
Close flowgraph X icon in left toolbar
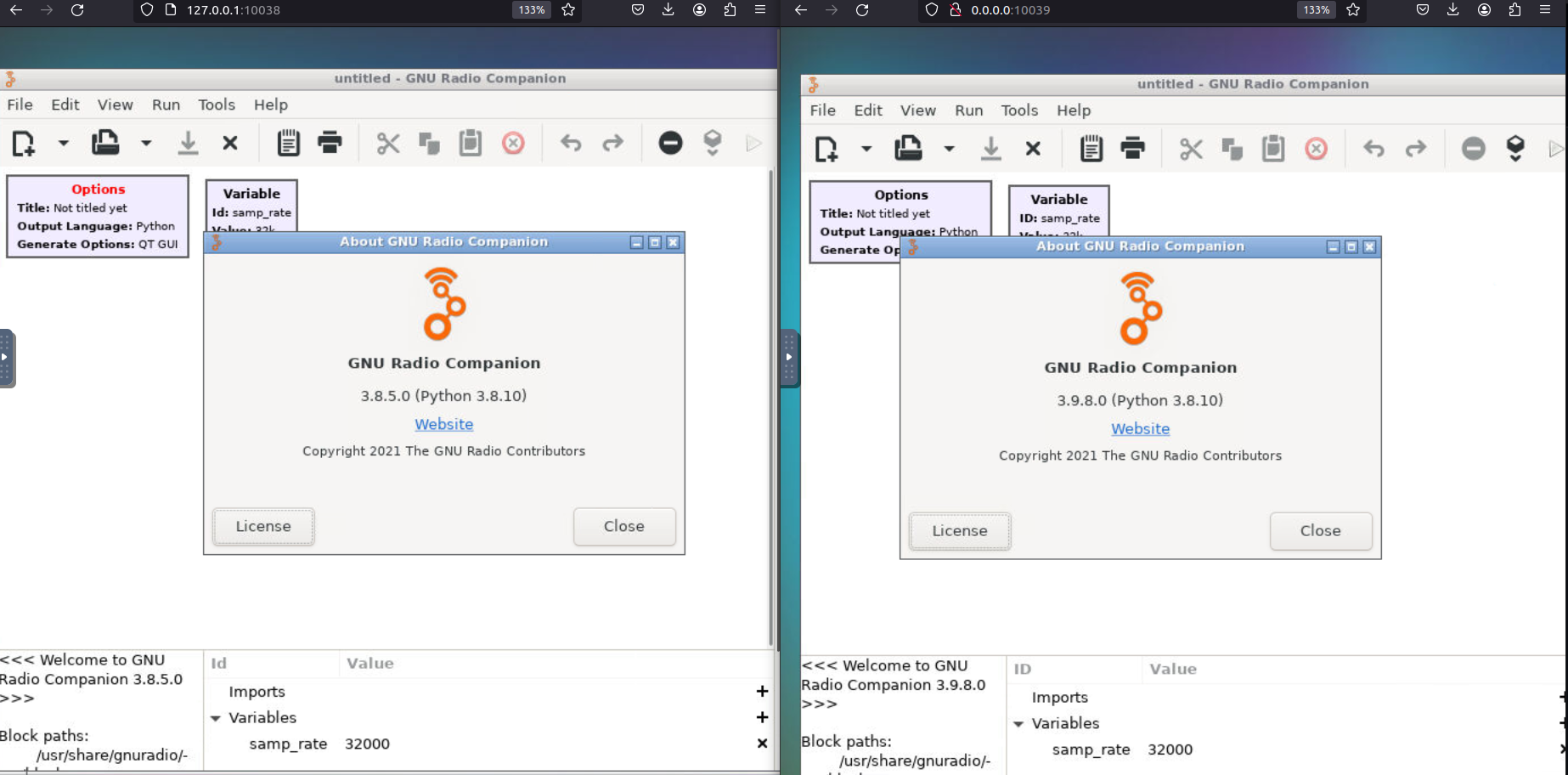[230, 143]
